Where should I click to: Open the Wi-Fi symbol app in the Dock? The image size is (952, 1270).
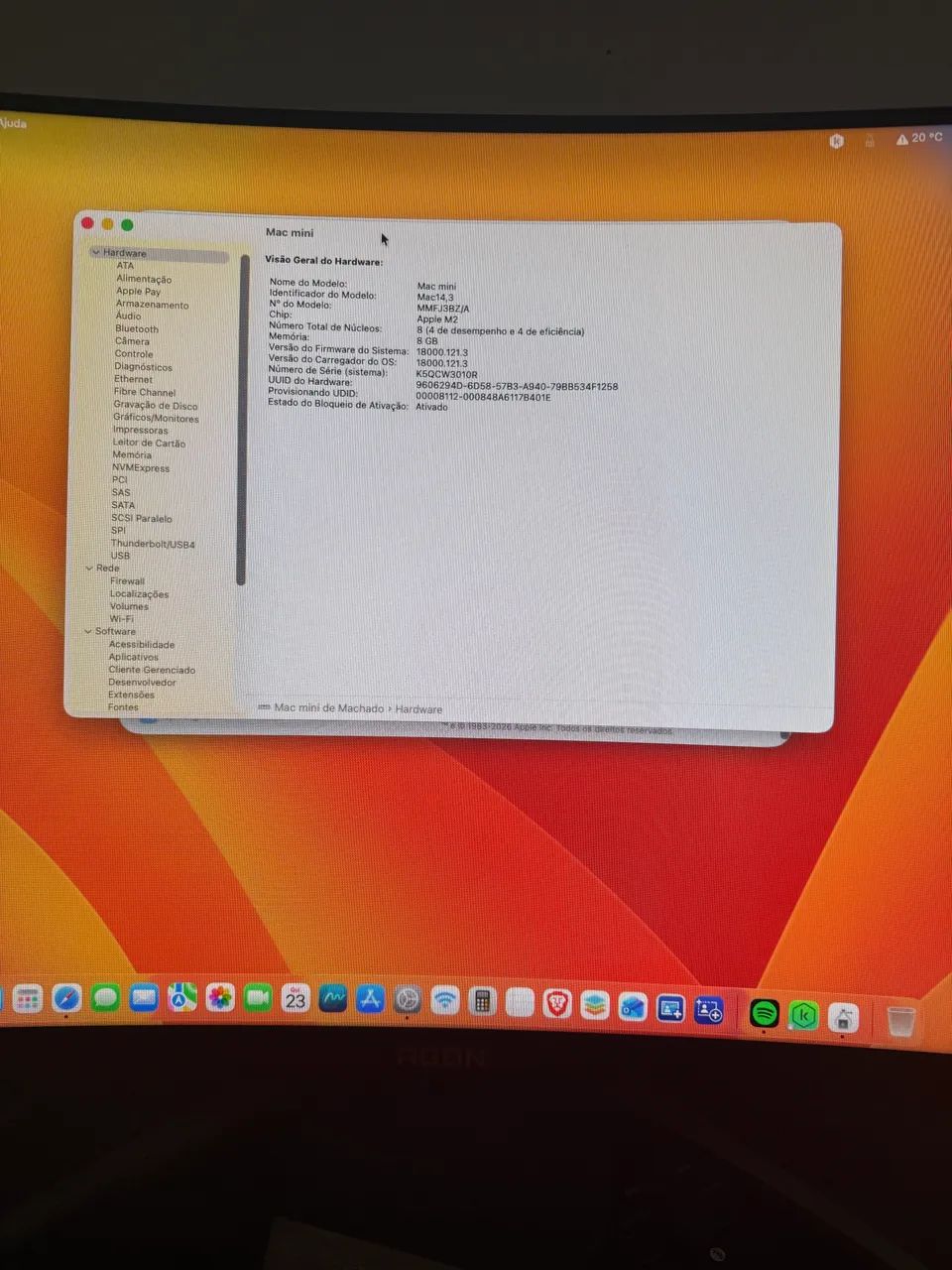[445, 1000]
